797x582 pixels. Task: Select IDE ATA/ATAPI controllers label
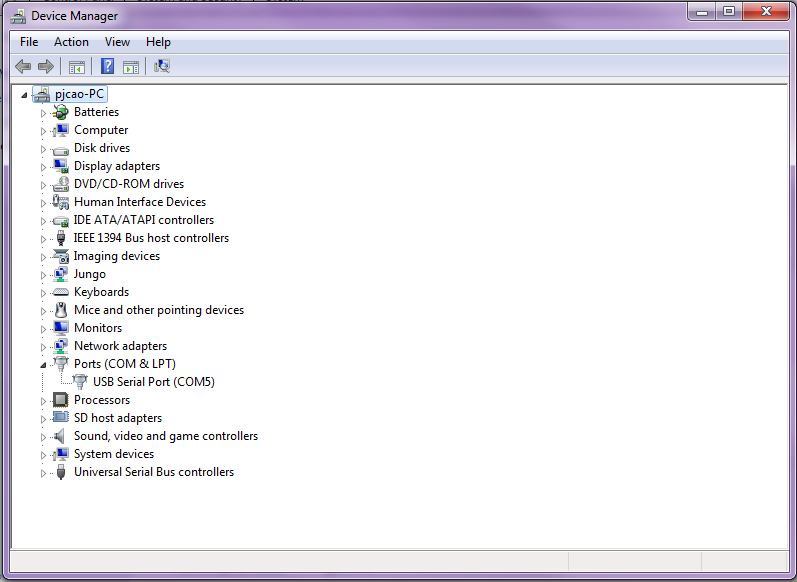pyautogui.click(x=143, y=220)
